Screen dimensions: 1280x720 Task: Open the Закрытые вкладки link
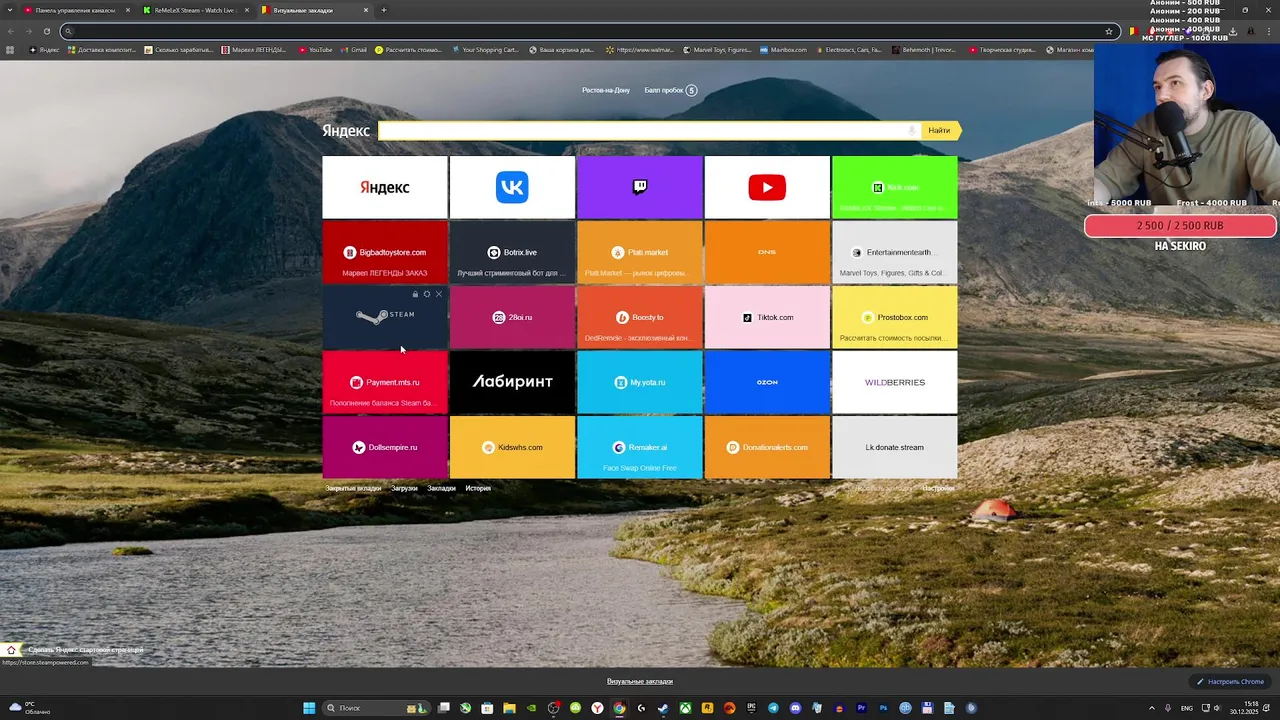coord(353,488)
